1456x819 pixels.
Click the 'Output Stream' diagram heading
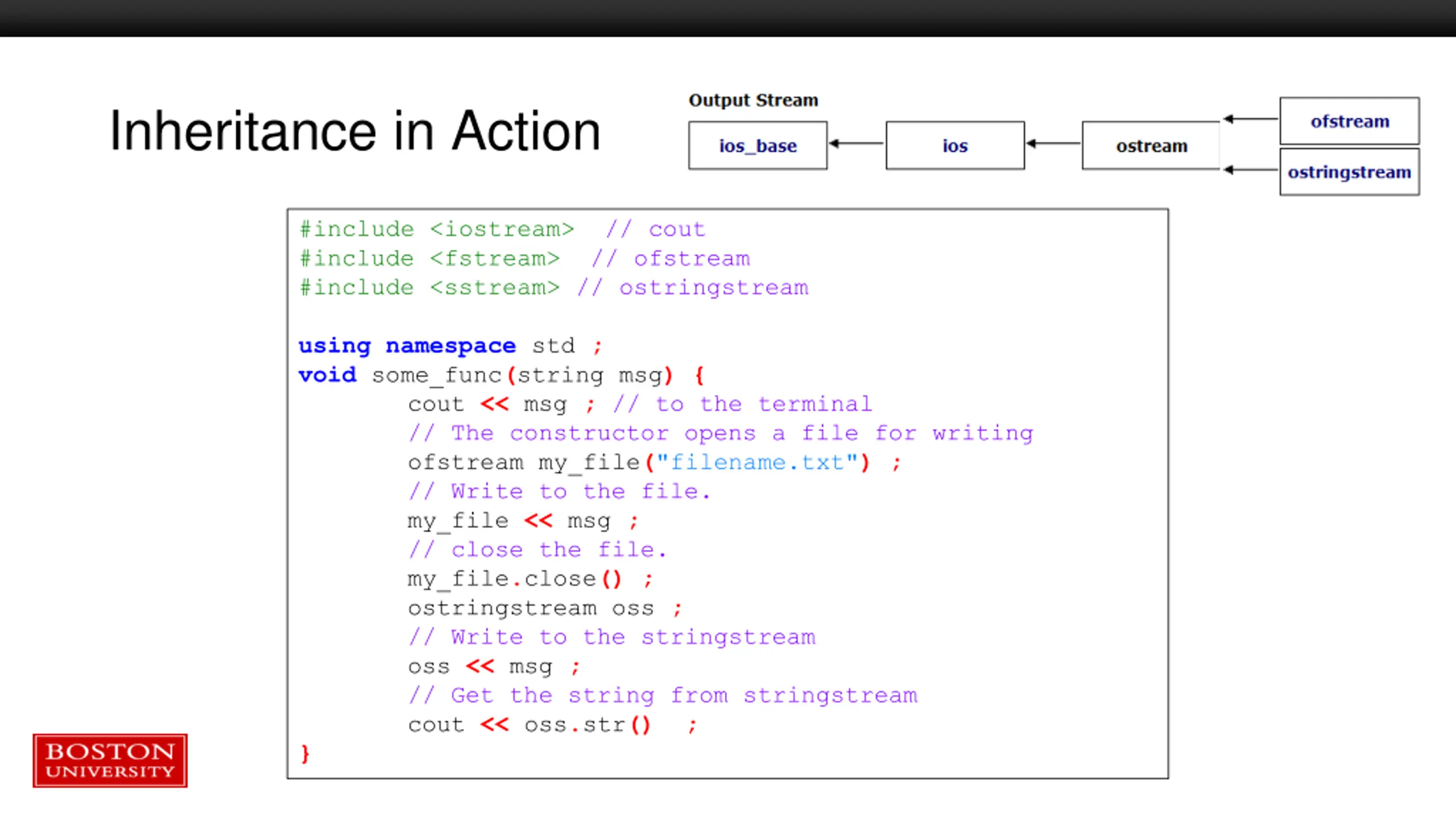click(753, 100)
